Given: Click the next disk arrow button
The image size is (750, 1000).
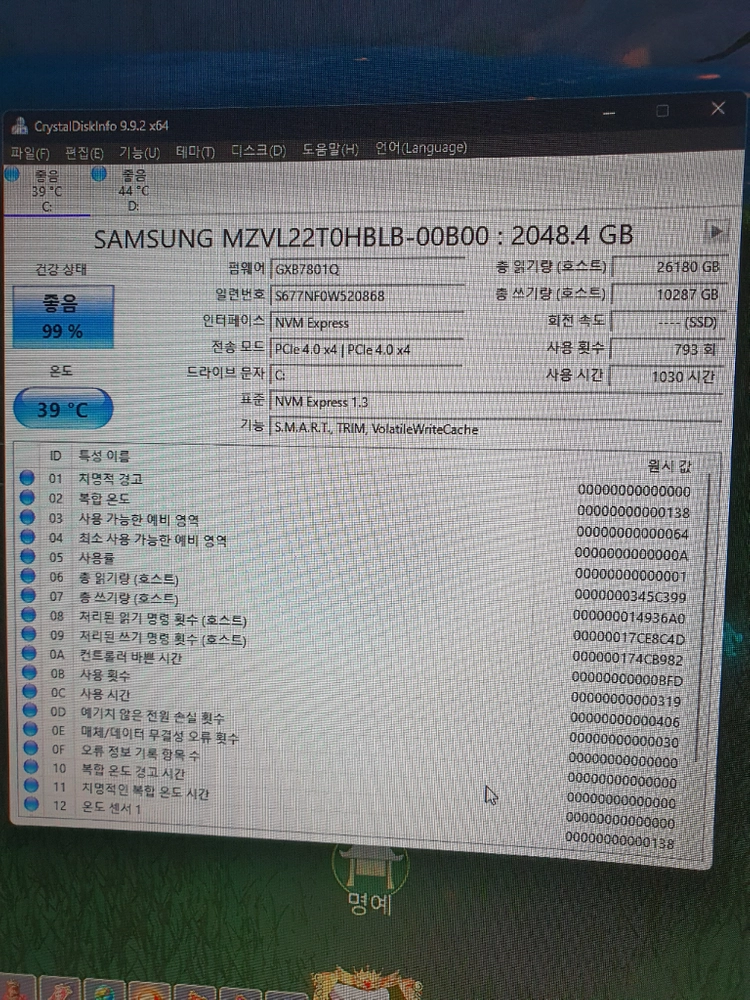Looking at the screenshot, I should [x=716, y=231].
